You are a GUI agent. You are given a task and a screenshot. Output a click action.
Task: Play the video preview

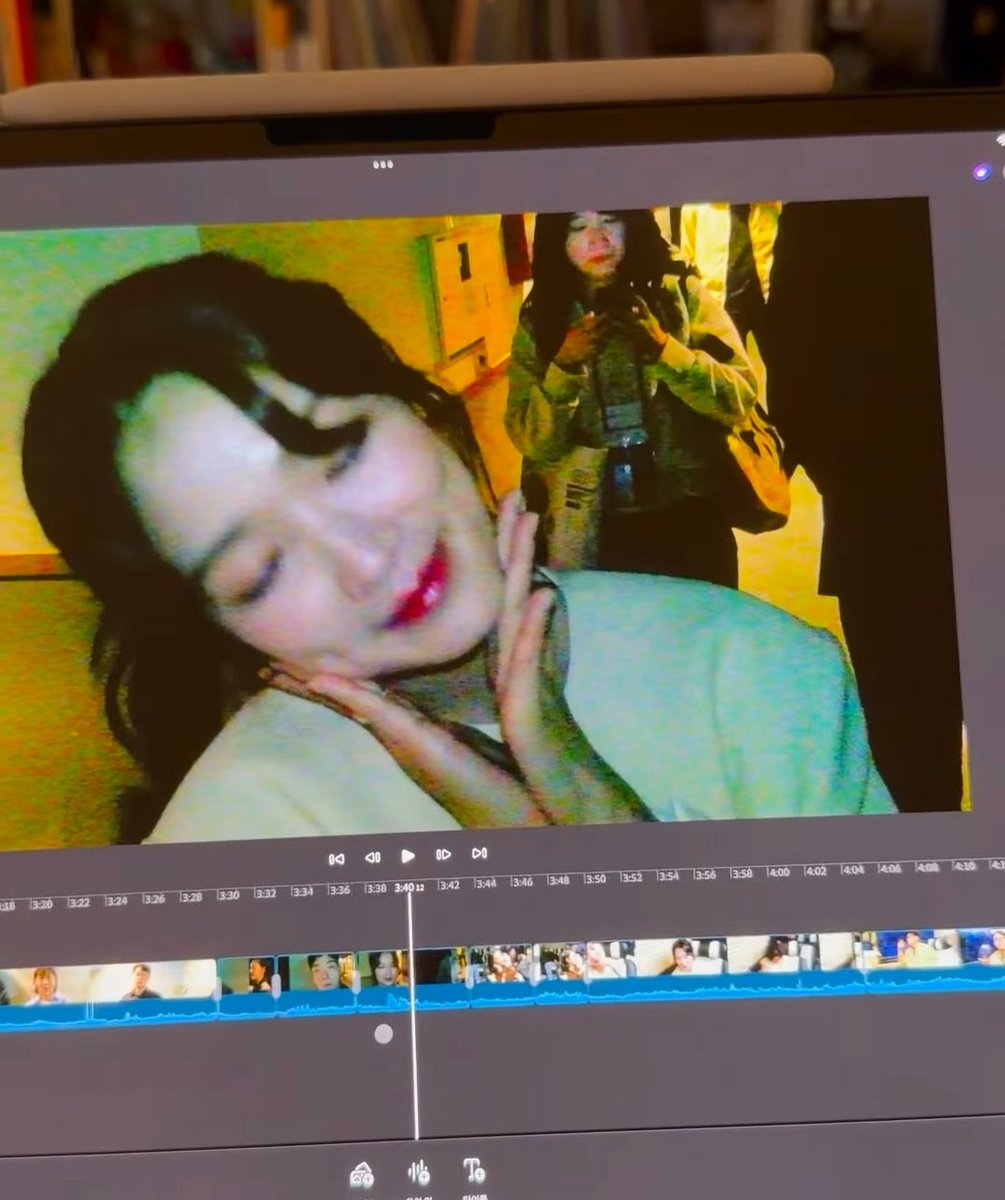[x=407, y=856]
